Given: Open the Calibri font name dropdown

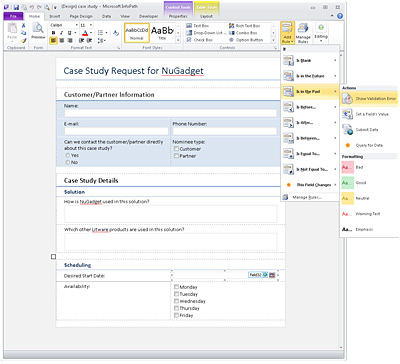Looking at the screenshot, I should tap(77, 25).
